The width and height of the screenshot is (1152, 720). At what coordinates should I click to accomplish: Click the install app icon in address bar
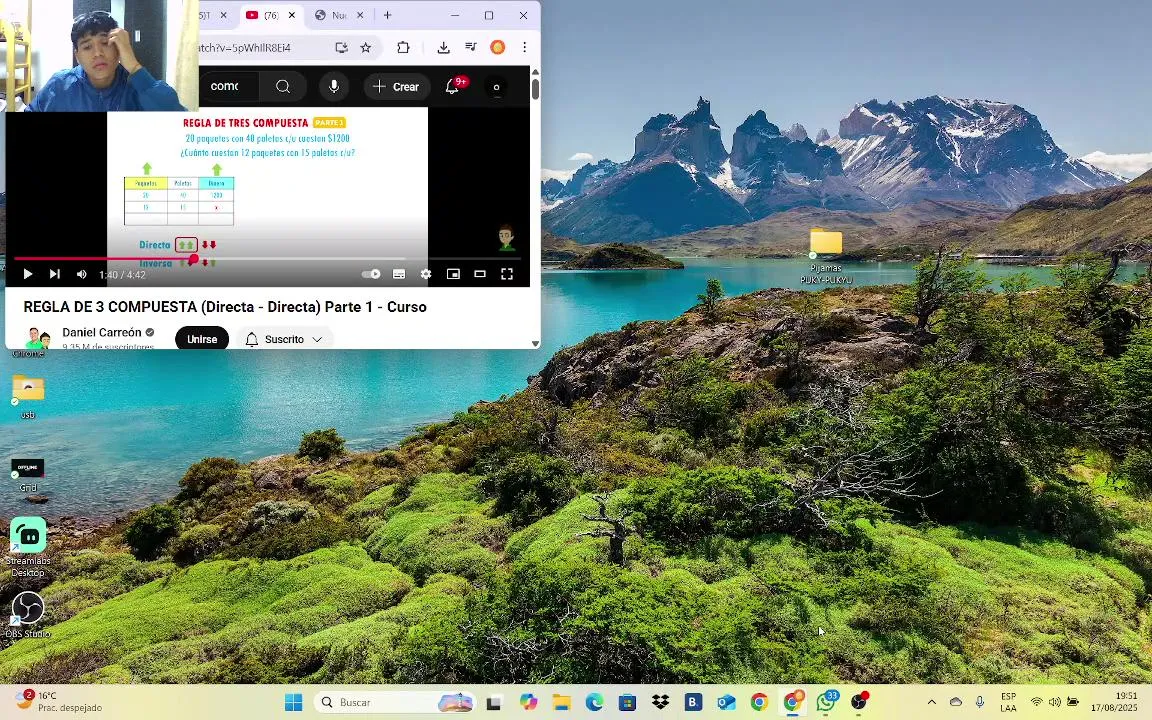click(x=342, y=48)
